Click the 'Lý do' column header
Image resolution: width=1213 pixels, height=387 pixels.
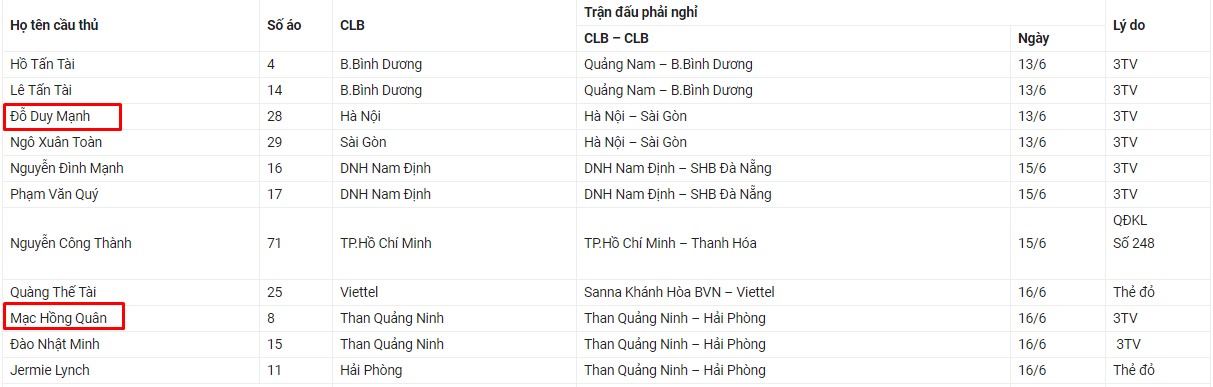[x=1129, y=25]
